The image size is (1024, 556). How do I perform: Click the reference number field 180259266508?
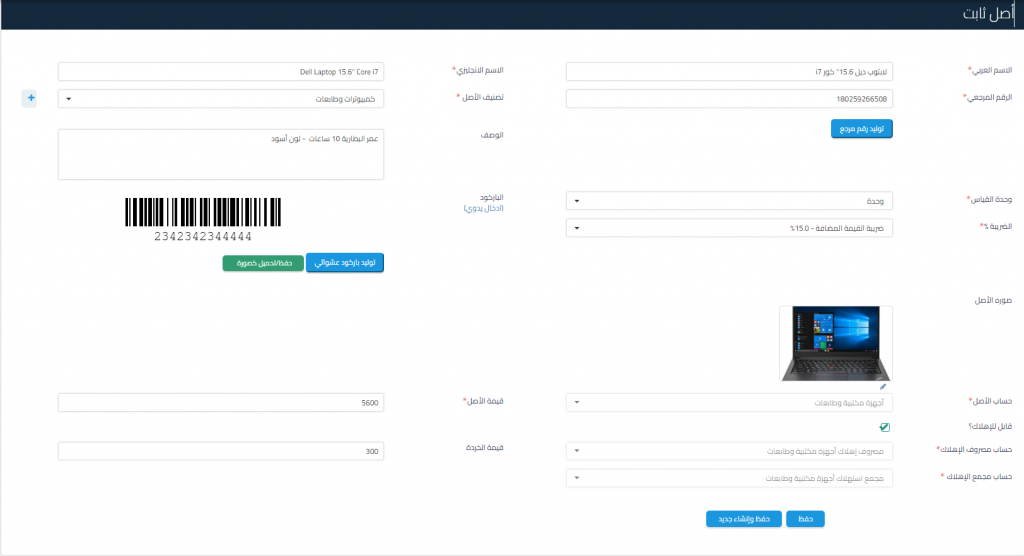[729, 99]
